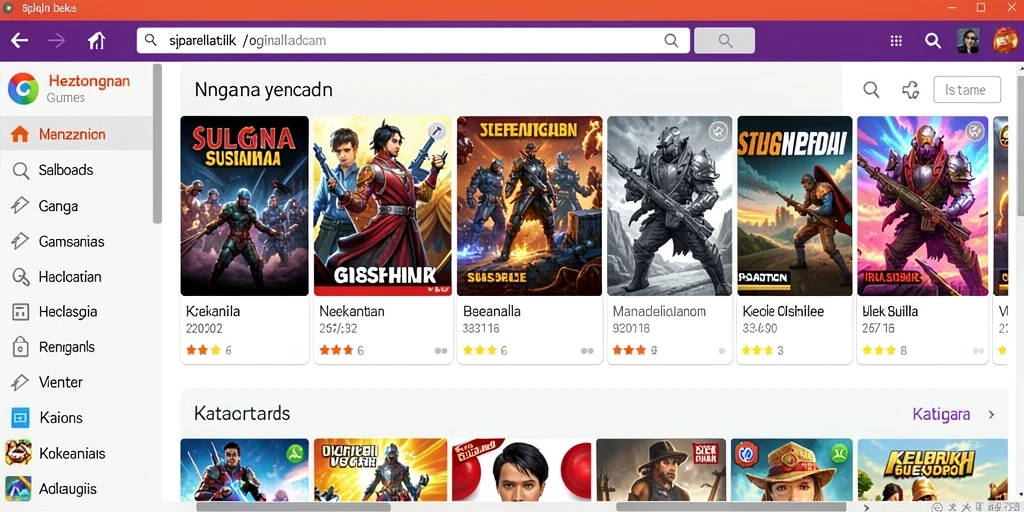Click badge icon on Ulek Suilla cover
1024x512 pixels.
tap(974, 131)
